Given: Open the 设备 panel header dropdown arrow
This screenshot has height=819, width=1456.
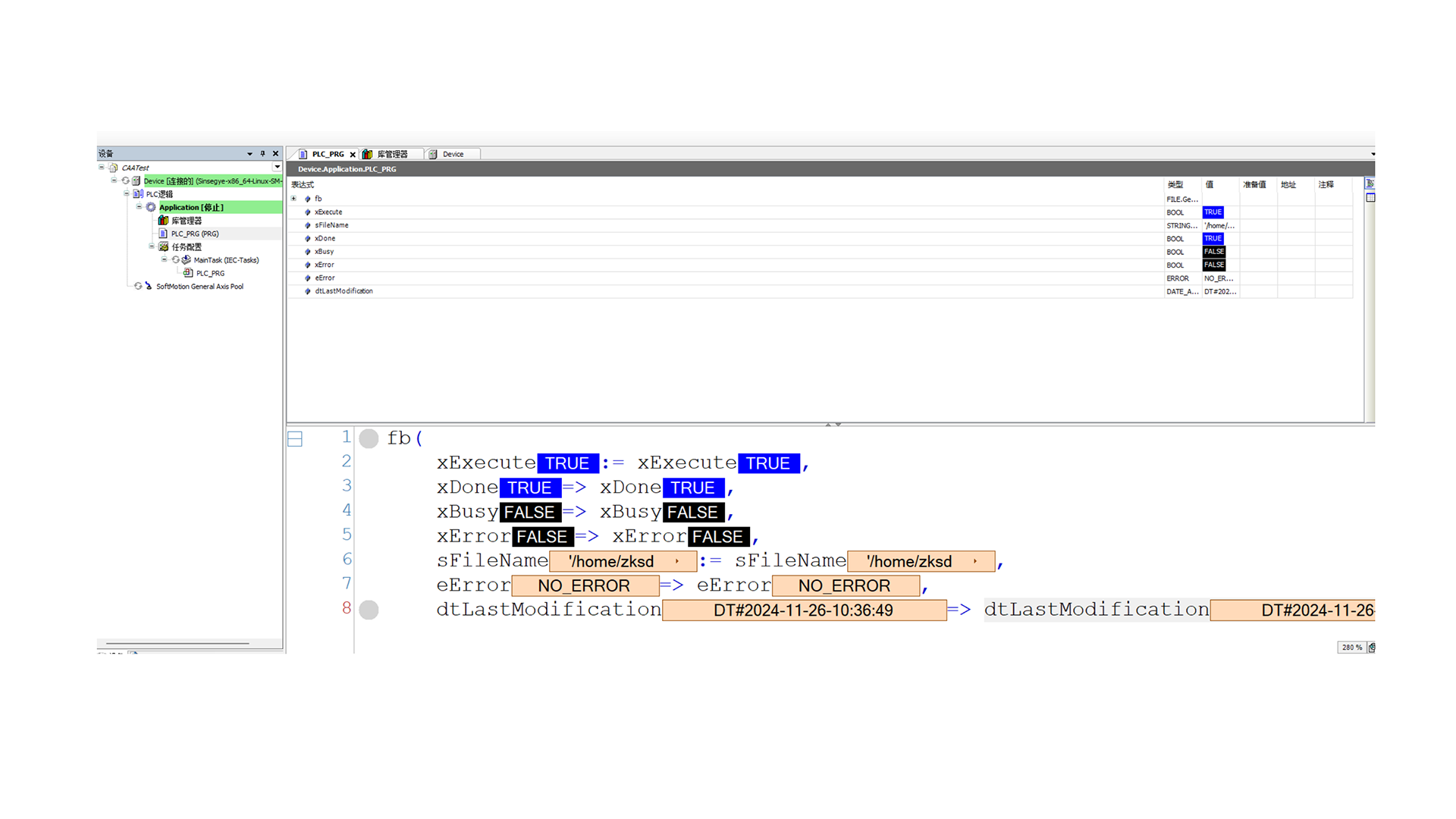Looking at the screenshot, I should tap(249, 154).
